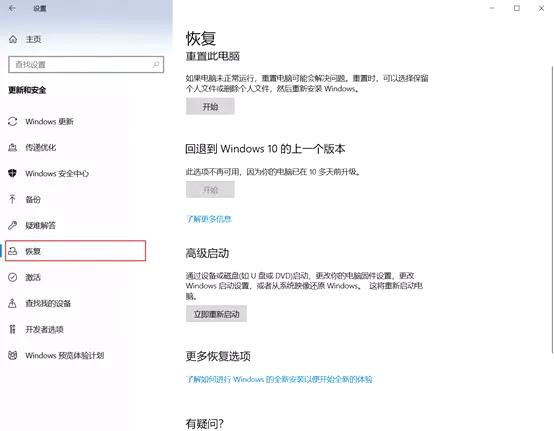Click the back arrow icon in Settings
Screen dimensions: 554x431
[12, 8]
